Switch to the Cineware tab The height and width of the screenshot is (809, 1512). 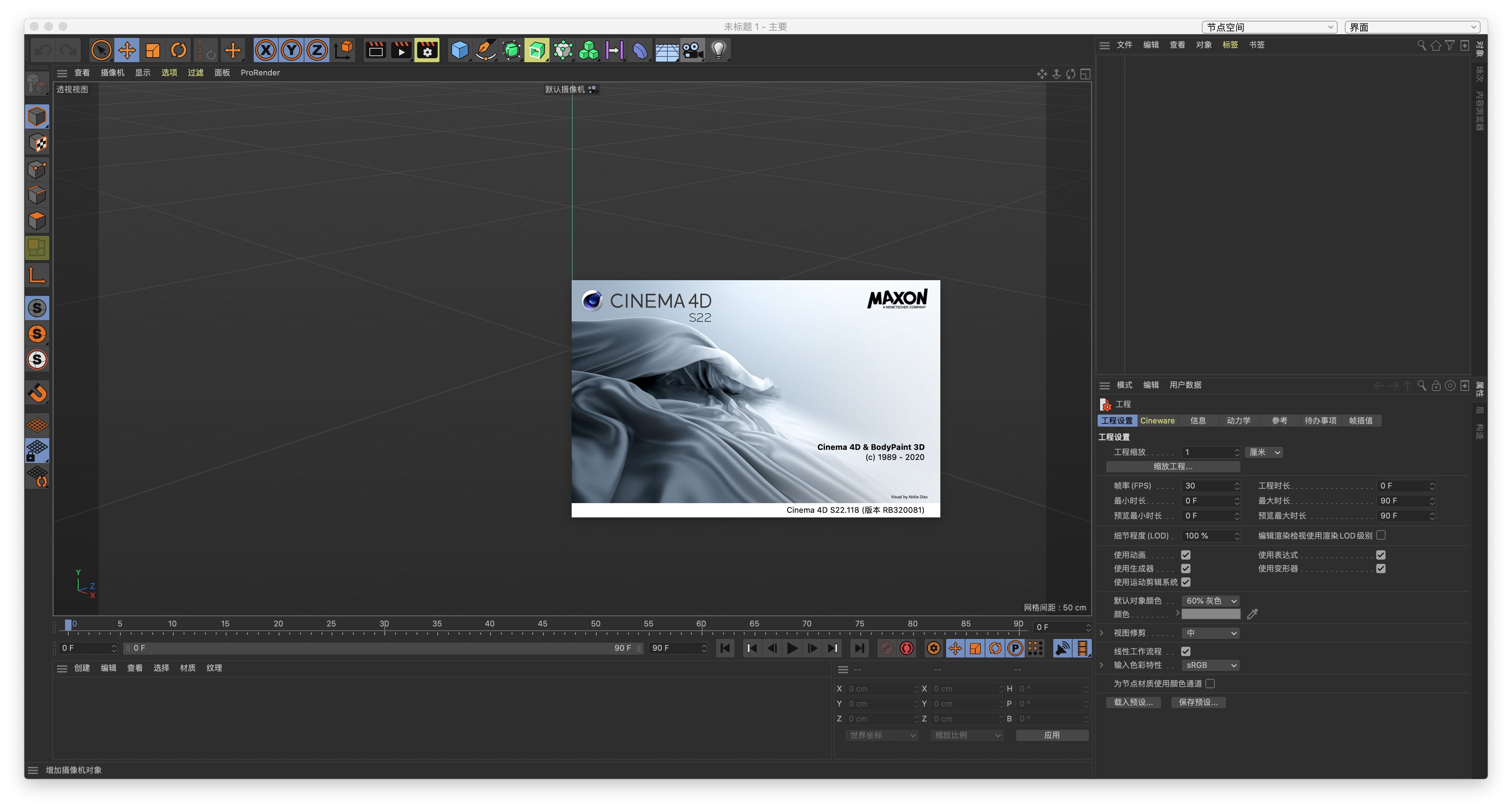[x=1157, y=420]
